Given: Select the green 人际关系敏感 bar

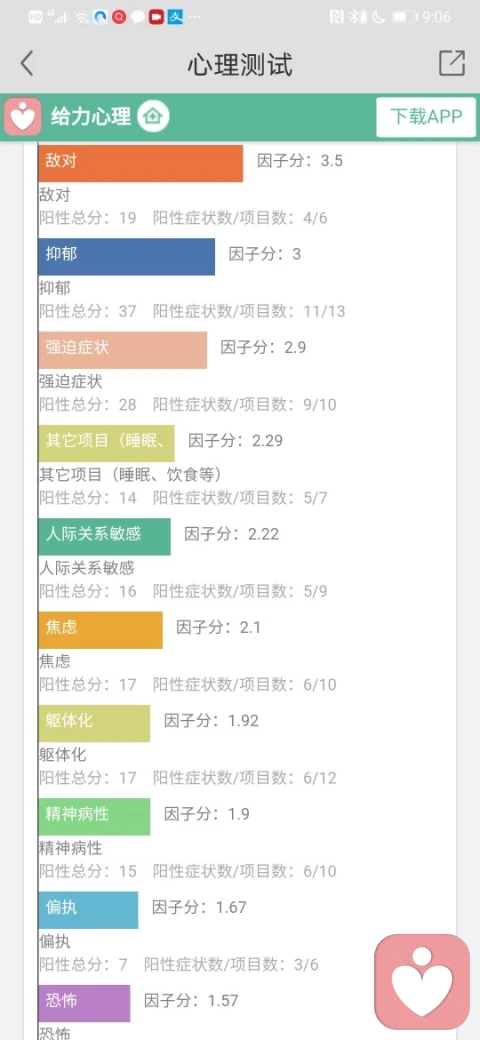Looking at the screenshot, I should [104, 537].
